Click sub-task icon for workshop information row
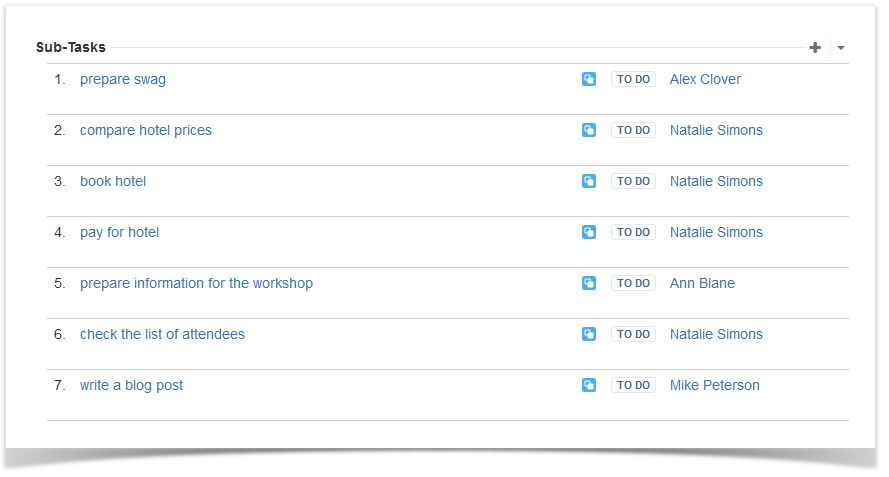Viewport: 889px width, 477px height. pos(589,284)
